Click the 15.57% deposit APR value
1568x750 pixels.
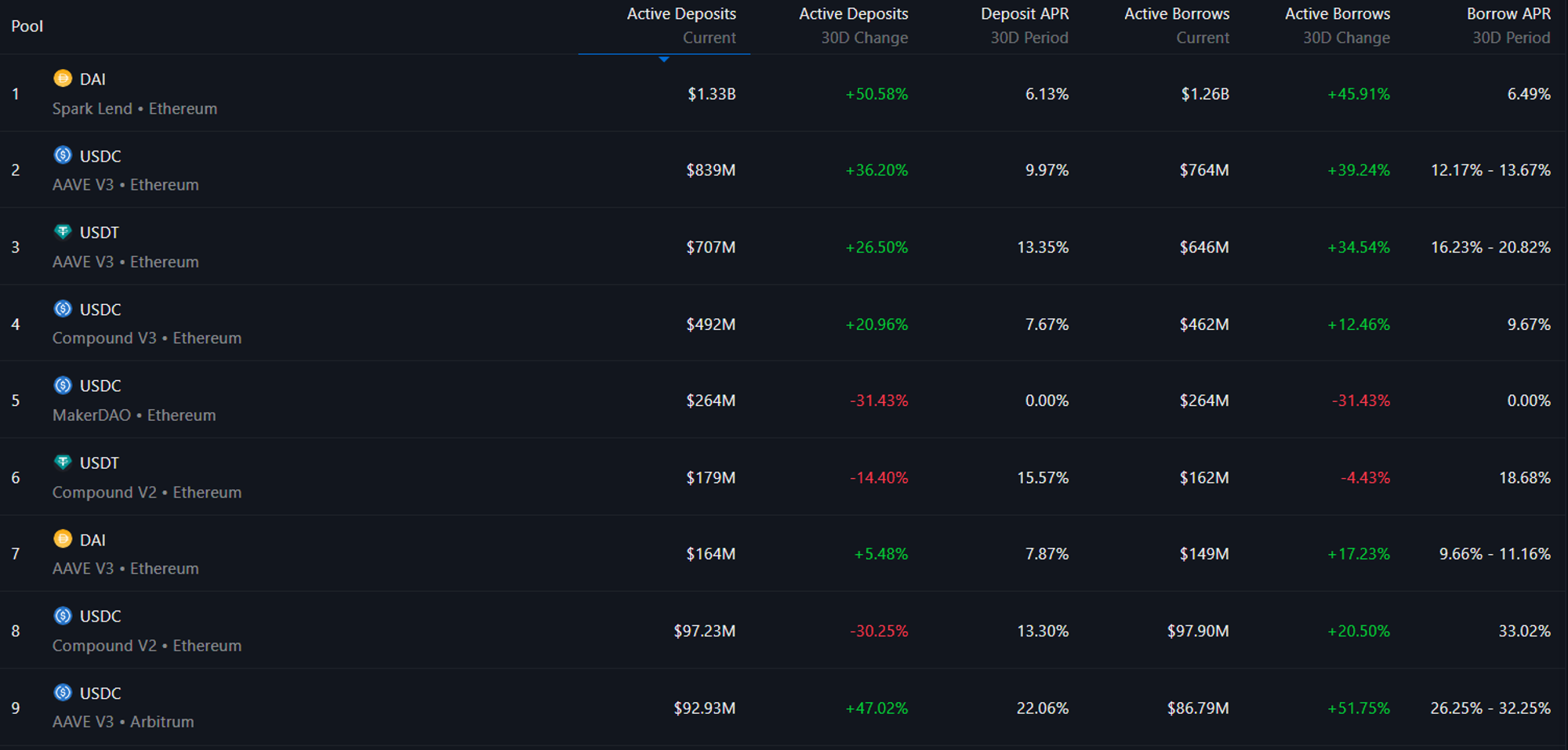[1043, 478]
